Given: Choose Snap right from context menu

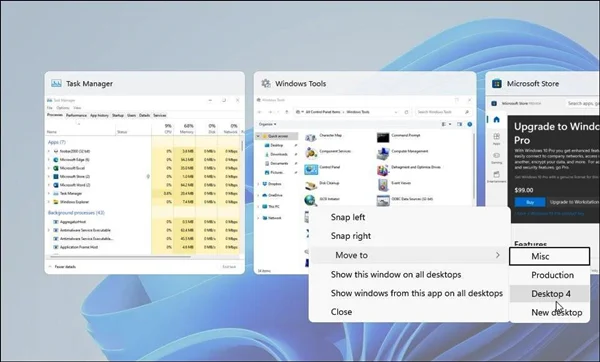Looking at the screenshot, I should pyautogui.click(x=351, y=236).
